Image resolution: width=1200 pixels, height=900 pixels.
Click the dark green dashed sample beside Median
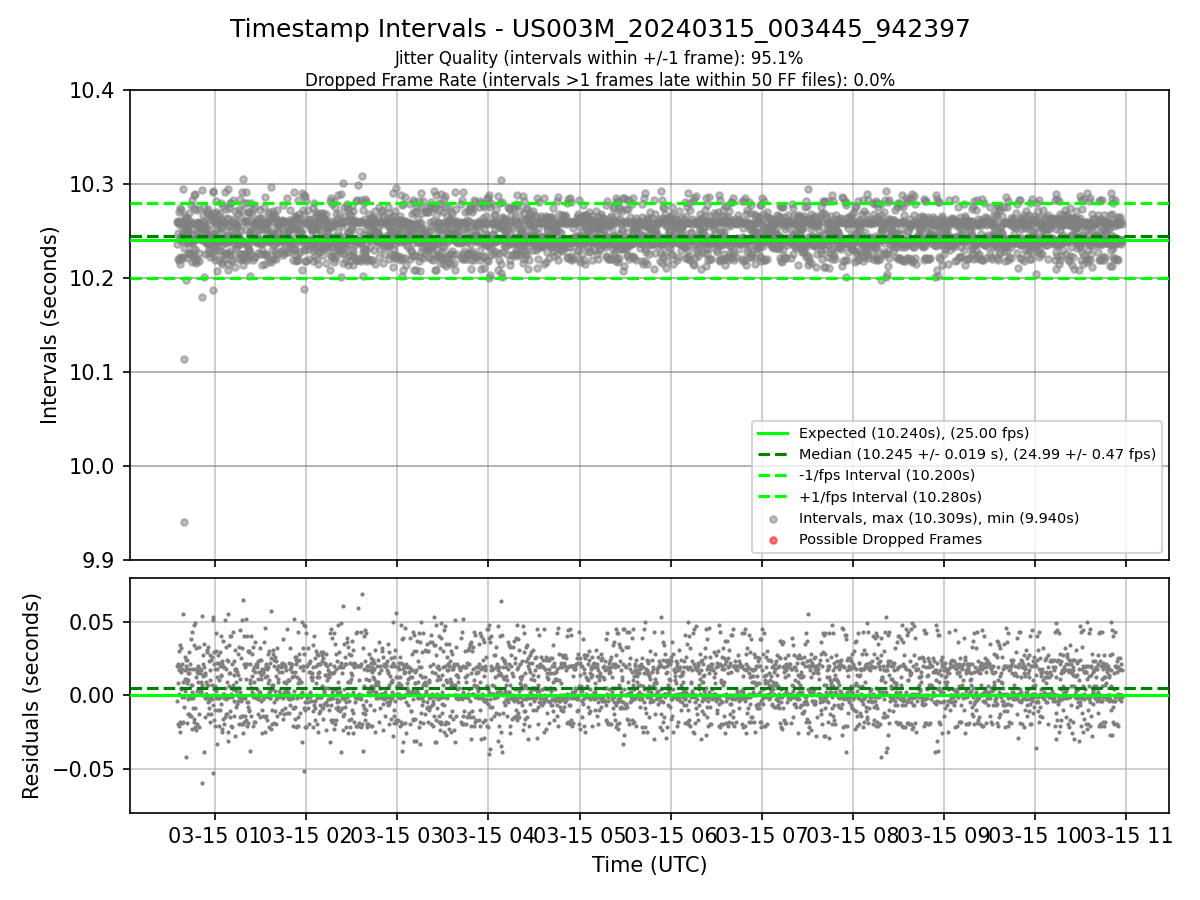774,454
